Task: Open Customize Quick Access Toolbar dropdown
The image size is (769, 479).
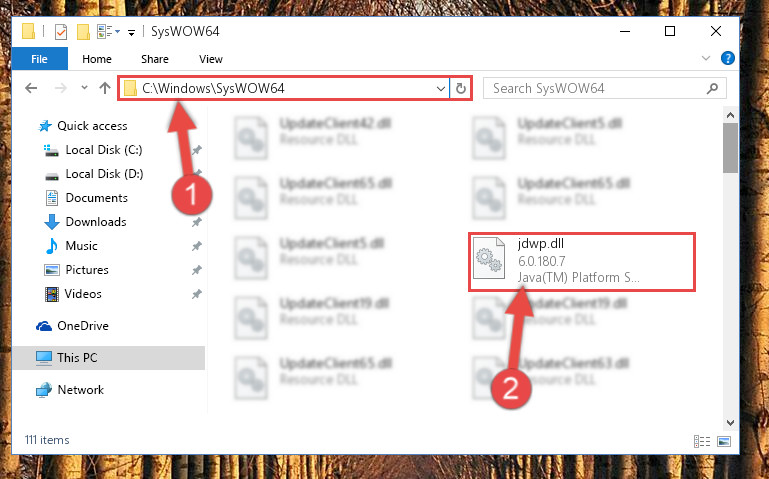Action: [x=131, y=33]
